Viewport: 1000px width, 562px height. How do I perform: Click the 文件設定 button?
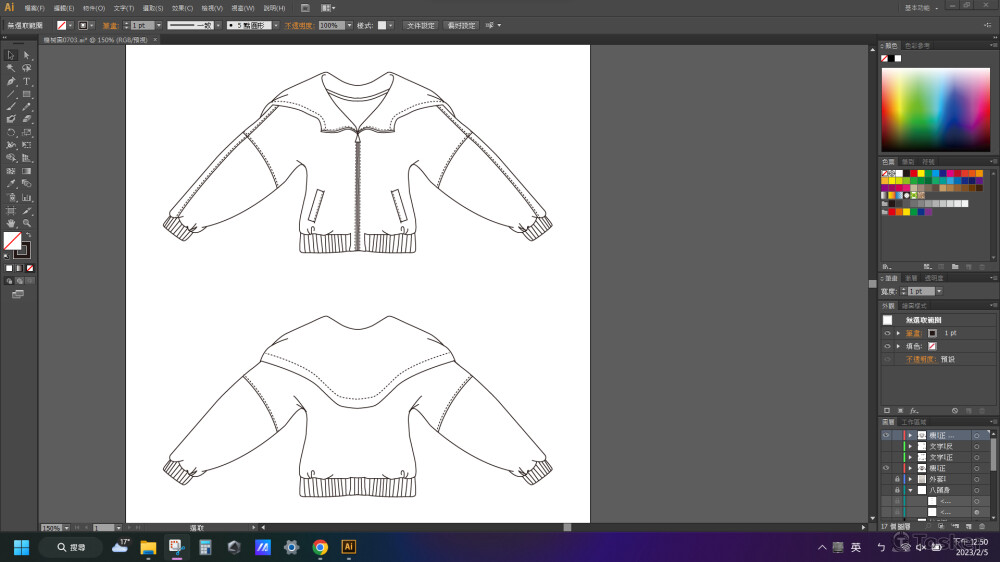(x=420, y=25)
